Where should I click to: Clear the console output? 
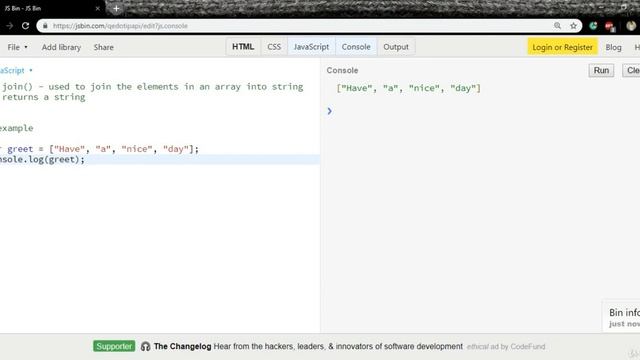[631, 70]
